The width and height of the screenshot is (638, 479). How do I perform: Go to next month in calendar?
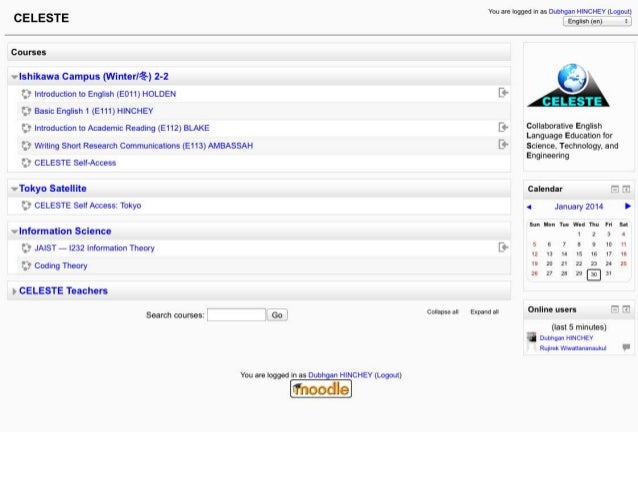point(628,206)
